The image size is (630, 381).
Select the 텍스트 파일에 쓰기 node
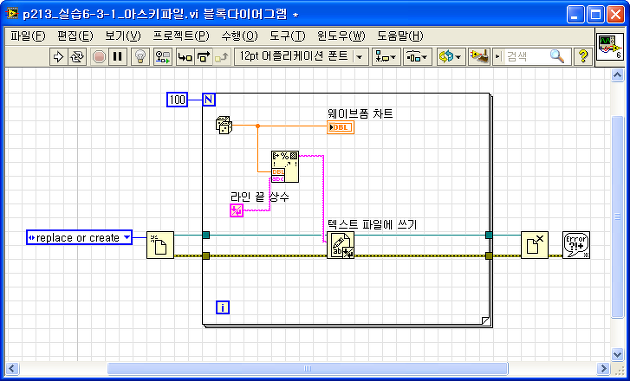coord(341,245)
